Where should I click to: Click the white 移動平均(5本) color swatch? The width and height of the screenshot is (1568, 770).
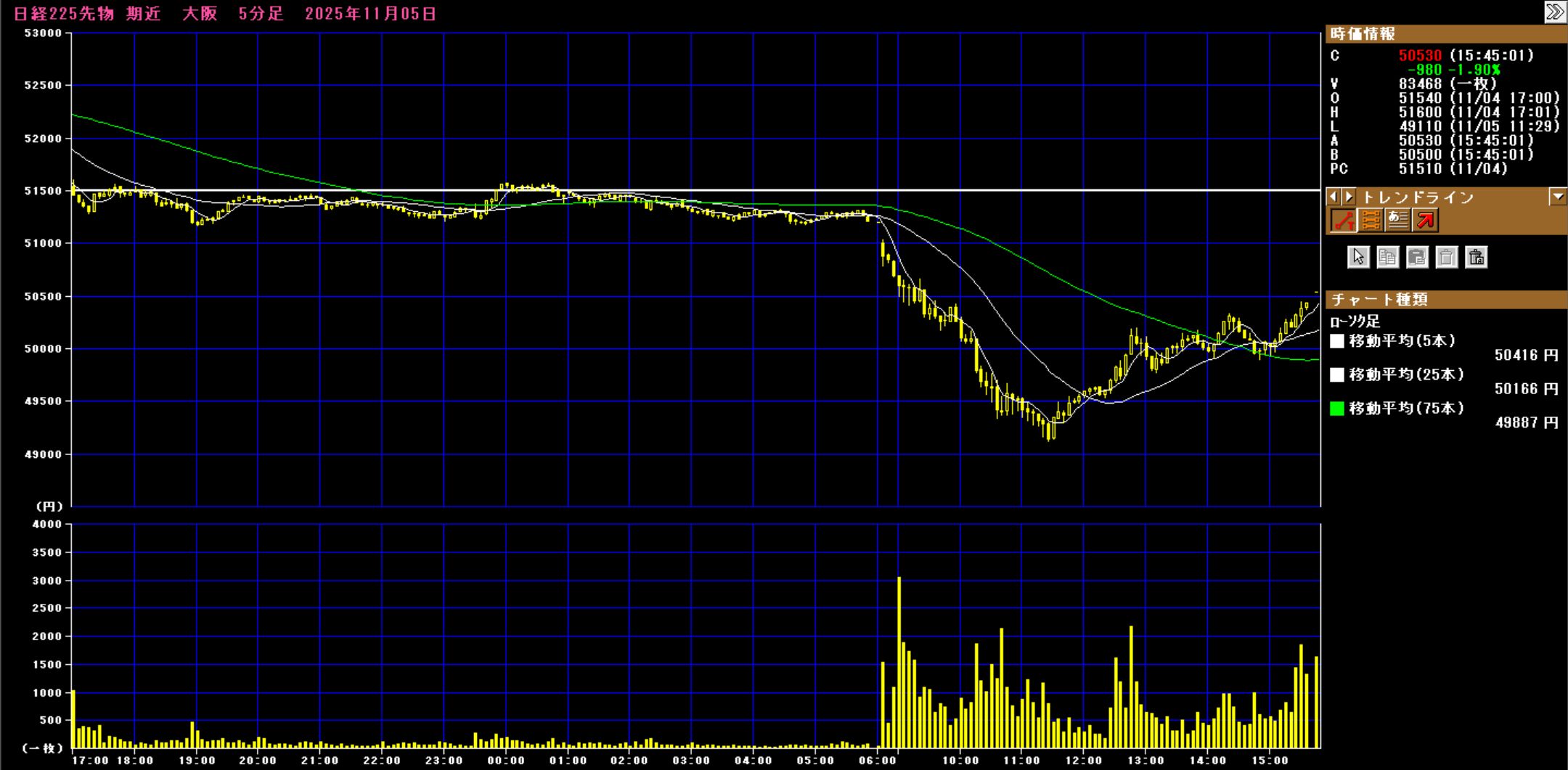click(1337, 341)
